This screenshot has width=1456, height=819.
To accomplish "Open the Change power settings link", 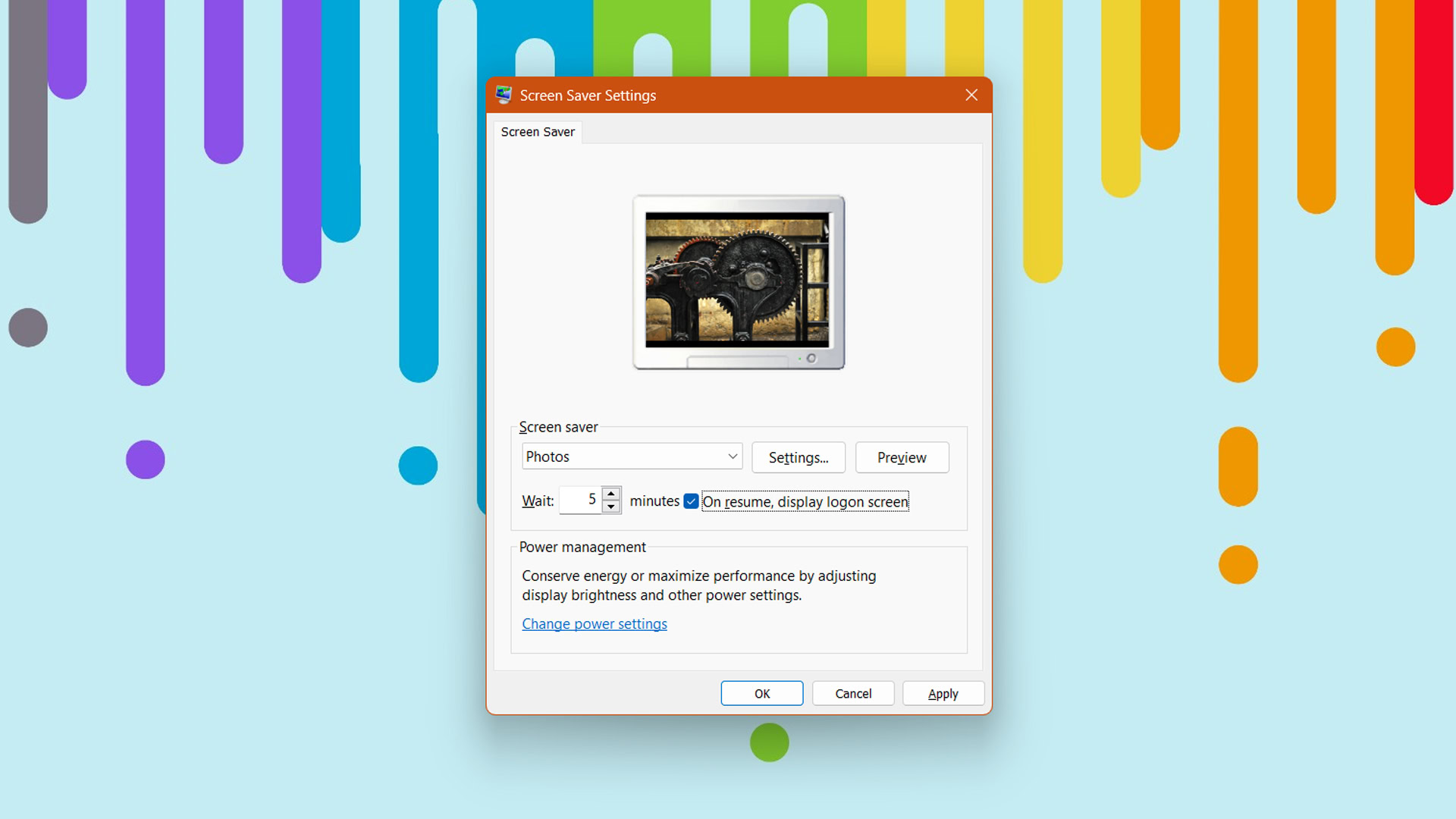I will pos(594,624).
